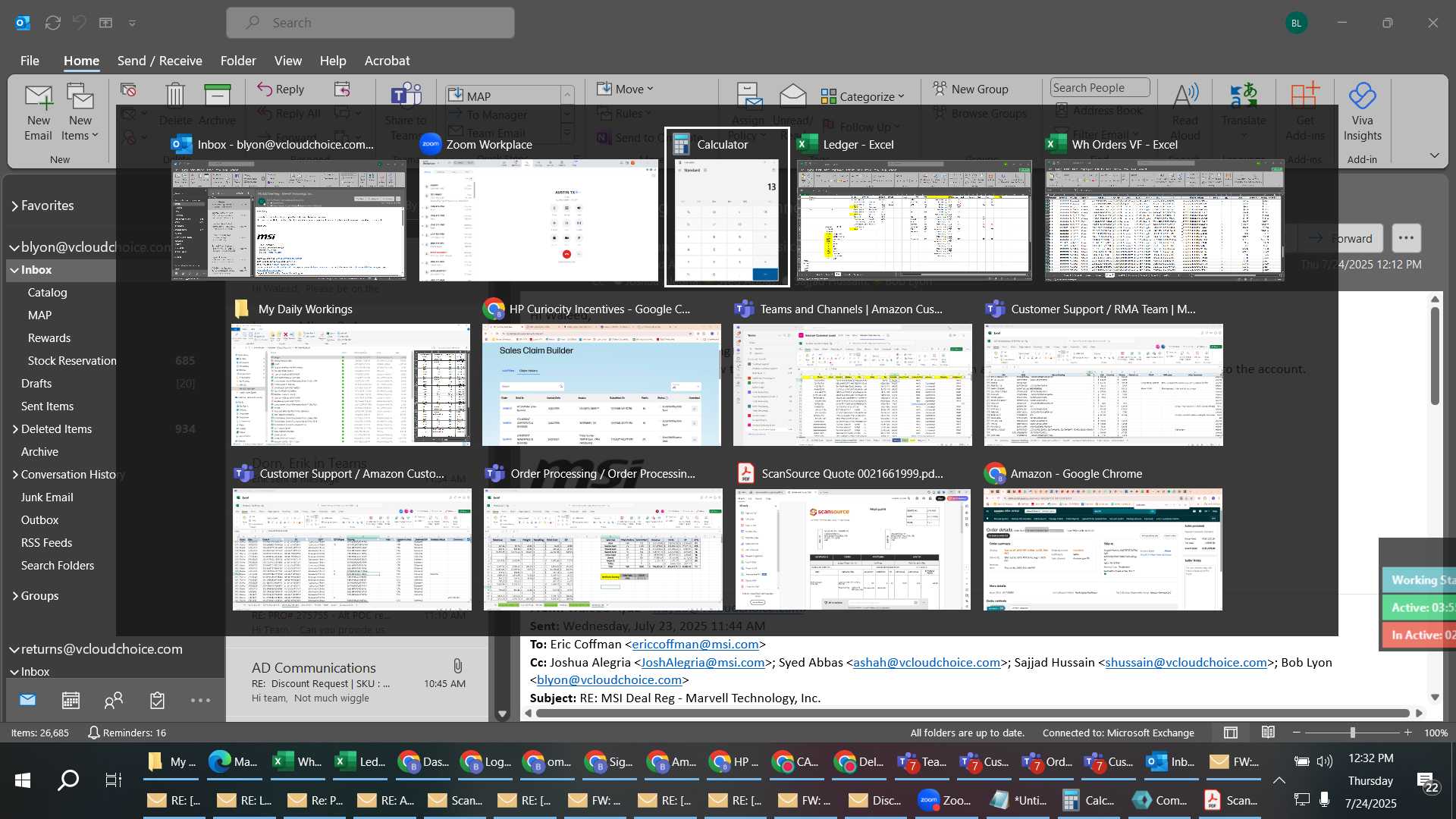
Task: Click the Translate ribbon icon
Action: click(1243, 111)
